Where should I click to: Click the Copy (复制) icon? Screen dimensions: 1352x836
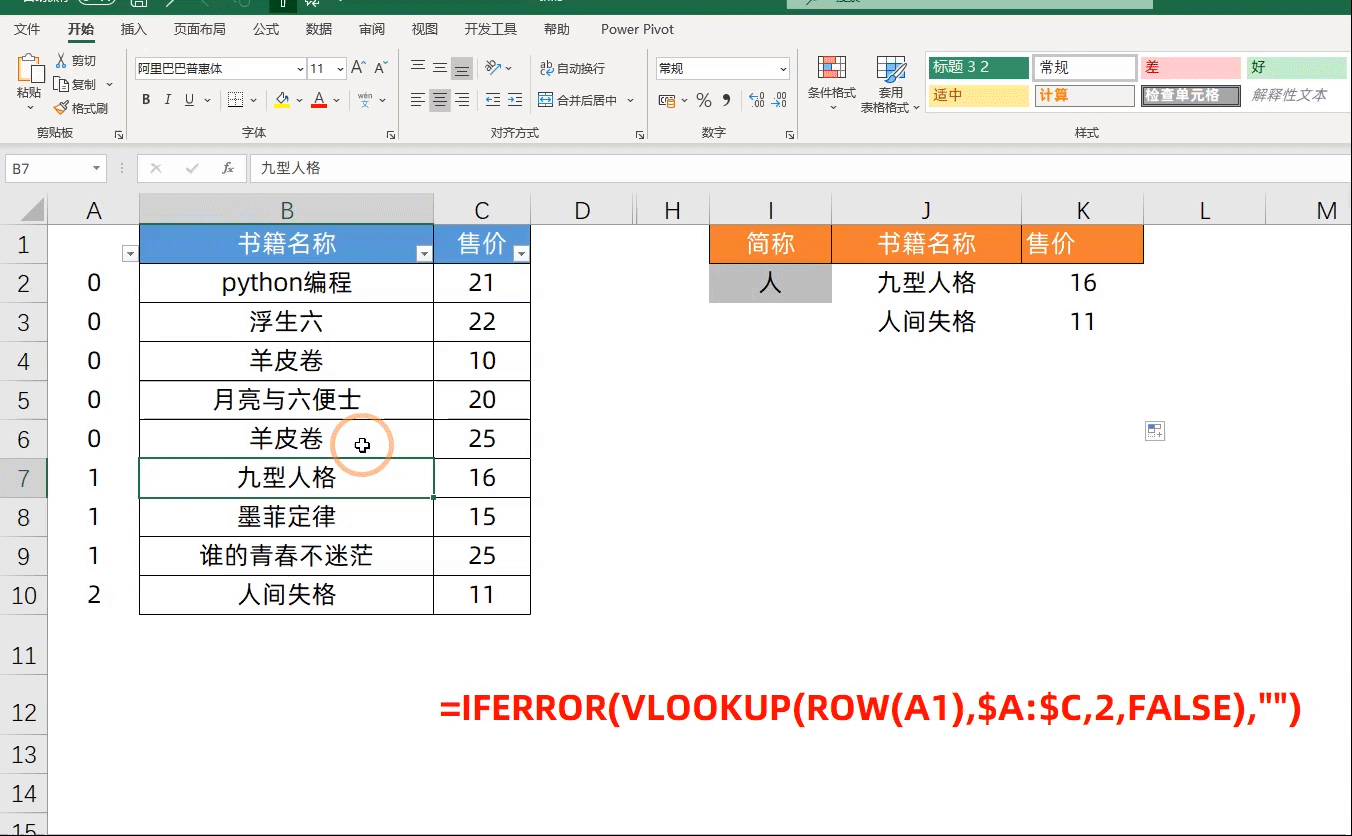pos(61,85)
